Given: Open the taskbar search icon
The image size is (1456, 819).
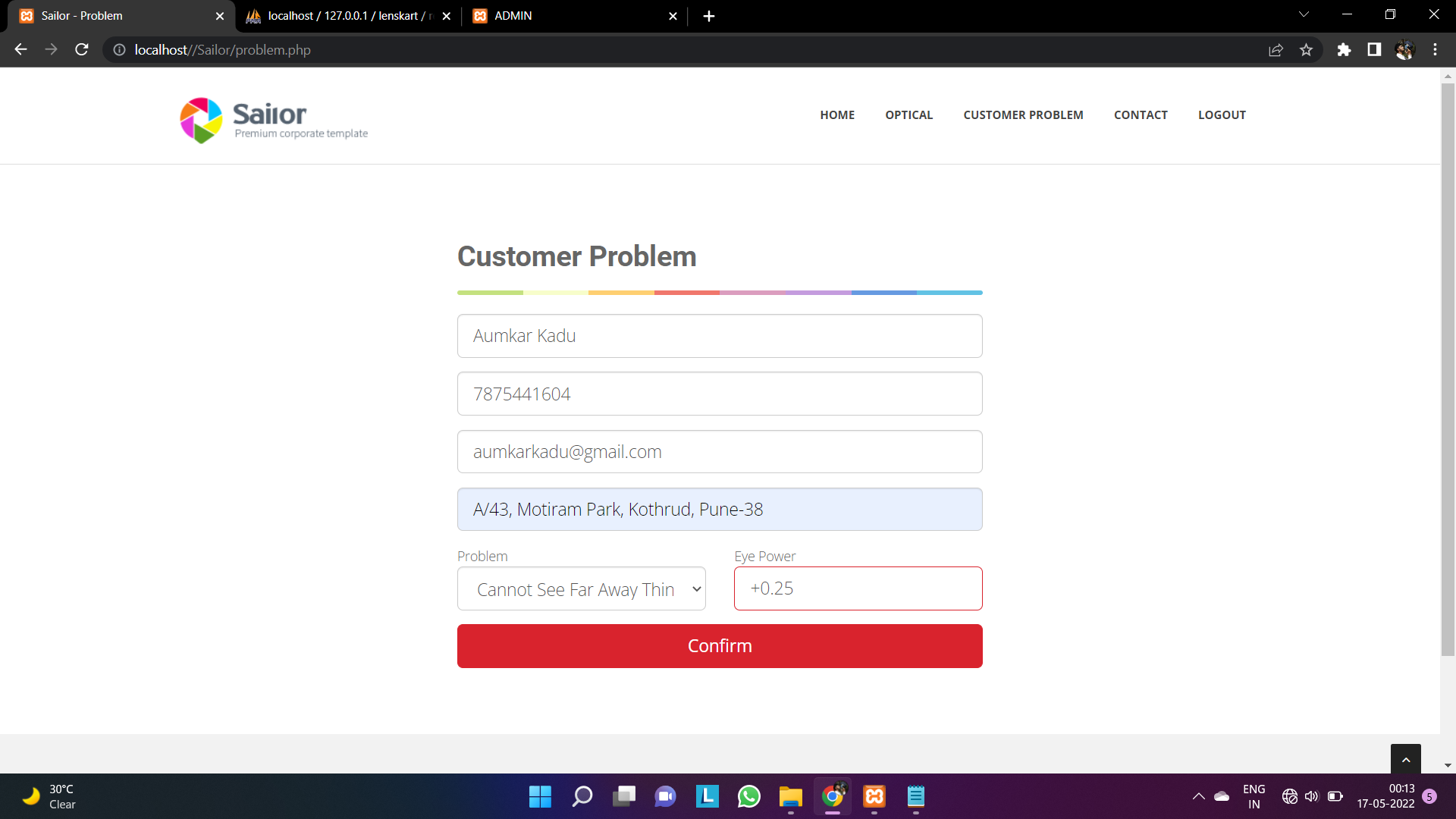Looking at the screenshot, I should pos(582,796).
